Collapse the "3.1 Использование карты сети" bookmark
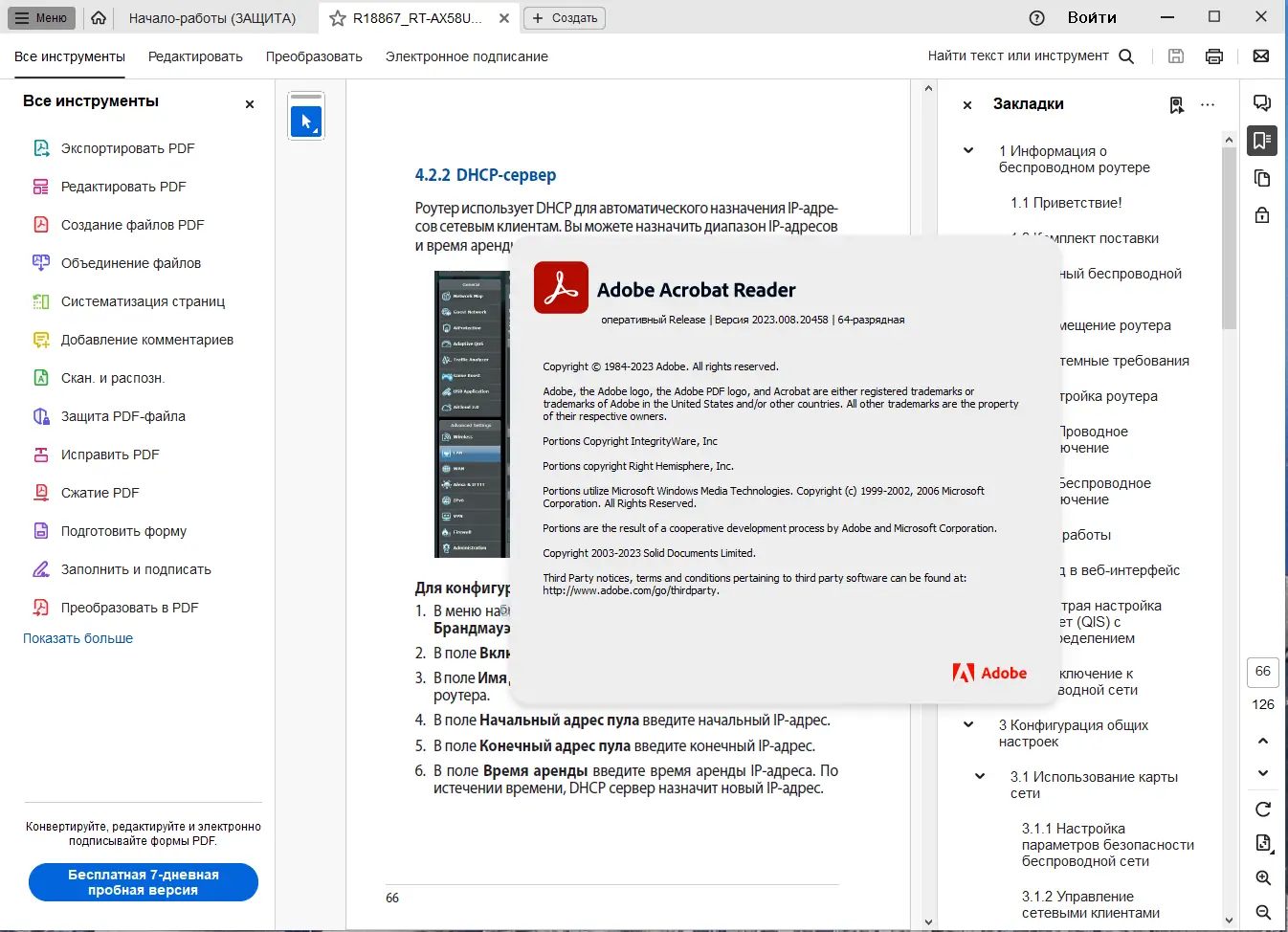1288x932 pixels. 980,776
